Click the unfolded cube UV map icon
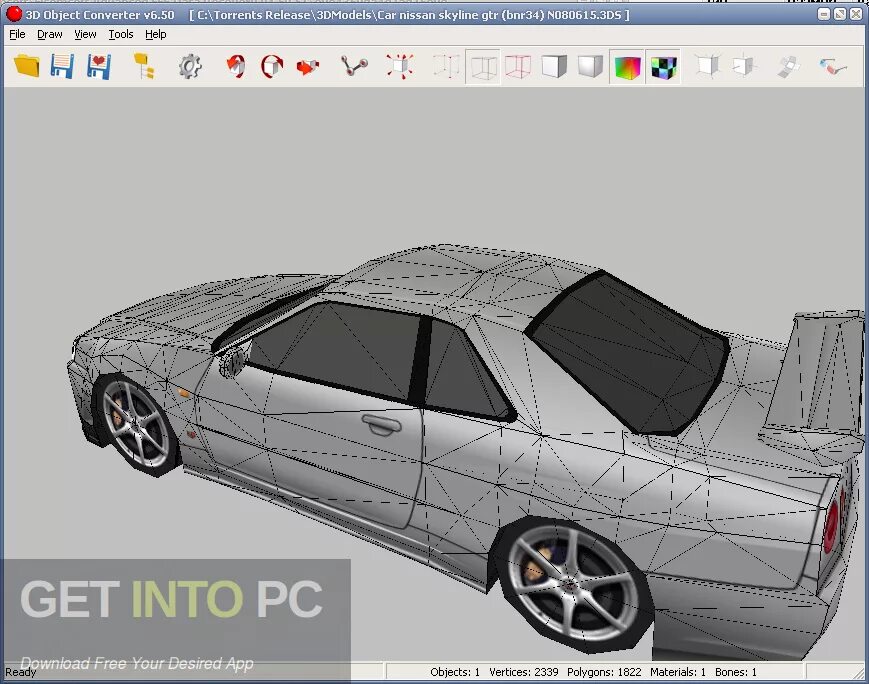869x684 pixels. click(x=788, y=66)
